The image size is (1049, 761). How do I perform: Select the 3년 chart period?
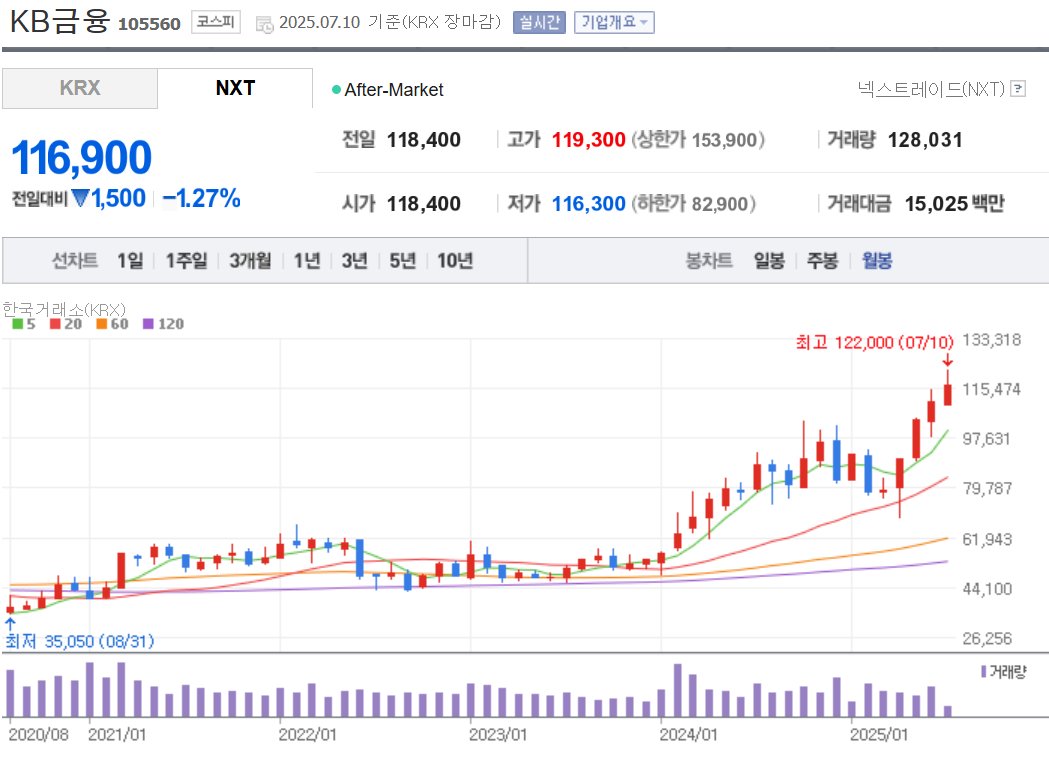(355, 259)
